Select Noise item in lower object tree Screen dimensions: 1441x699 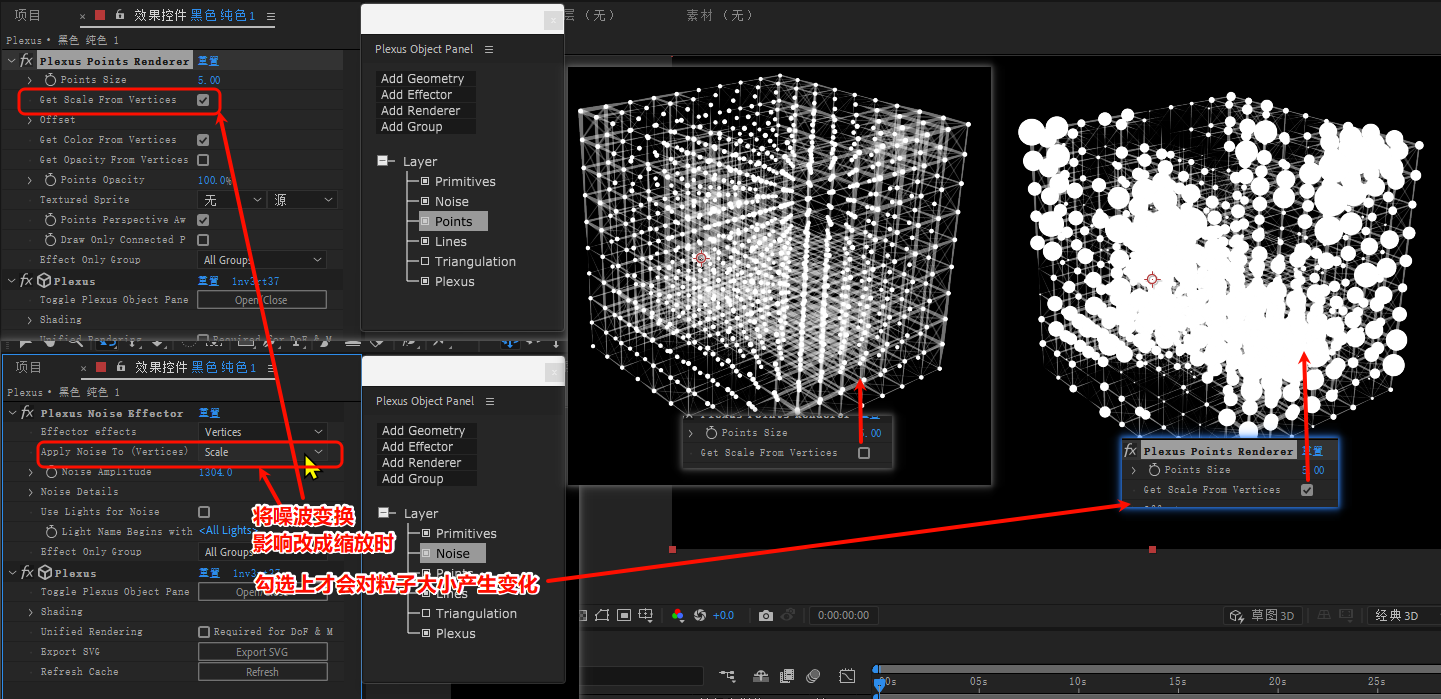tap(452, 553)
